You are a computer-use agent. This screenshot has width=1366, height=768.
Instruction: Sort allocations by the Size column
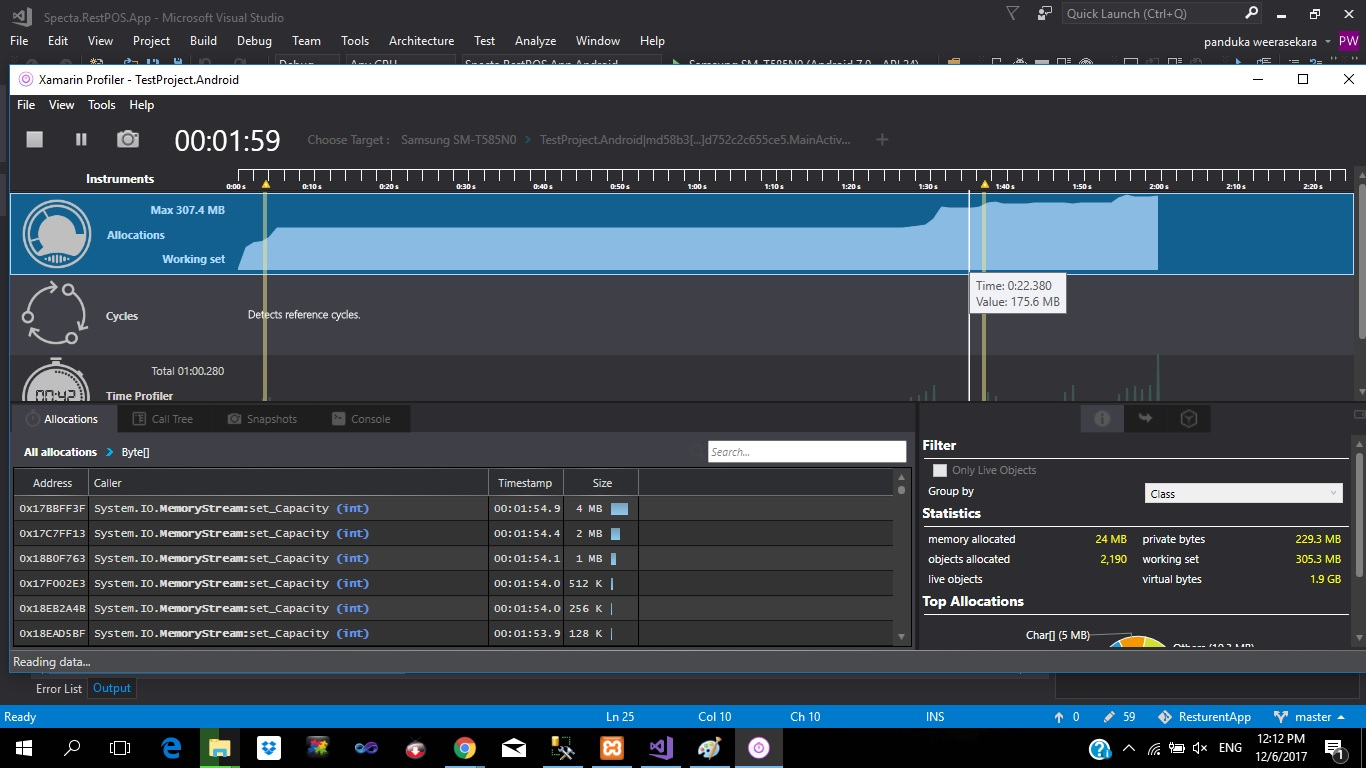coord(602,483)
